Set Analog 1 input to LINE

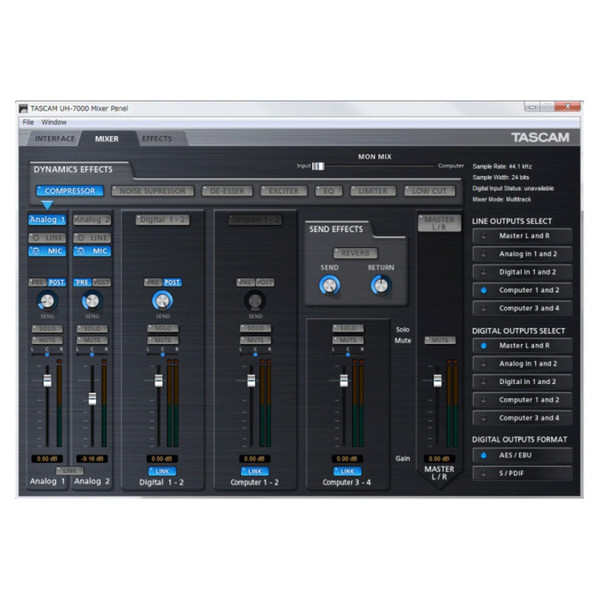pyautogui.click(x=47, y=238)
